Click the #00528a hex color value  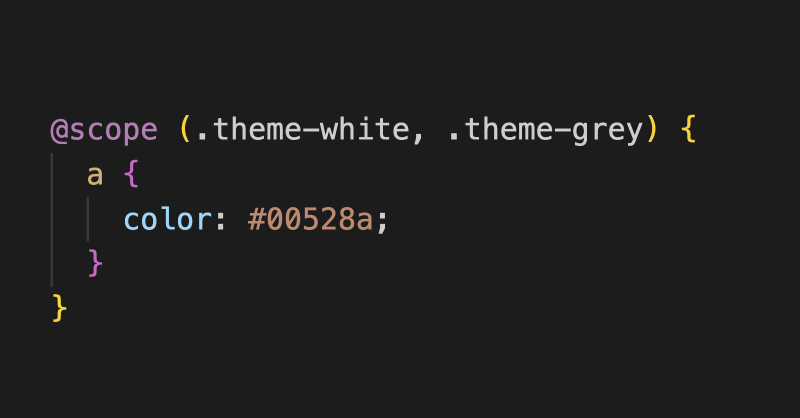pyautogui.click(x=310, y=219)
